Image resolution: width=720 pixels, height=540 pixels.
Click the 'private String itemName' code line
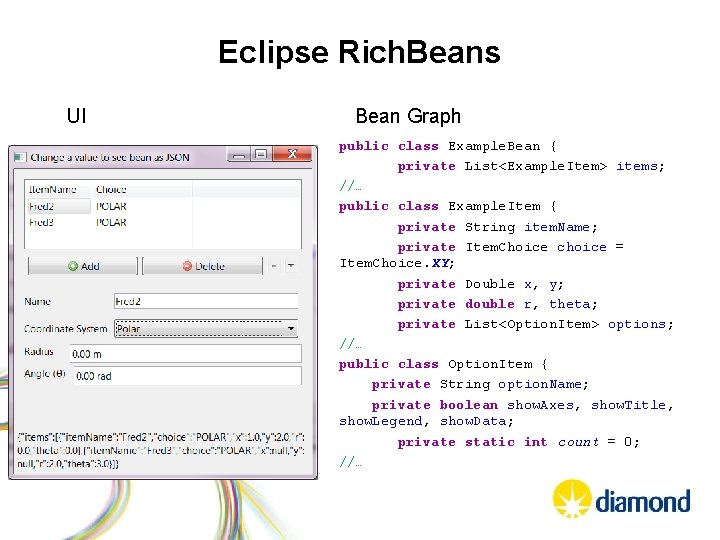pyautogui.click(x=497, y=227)
